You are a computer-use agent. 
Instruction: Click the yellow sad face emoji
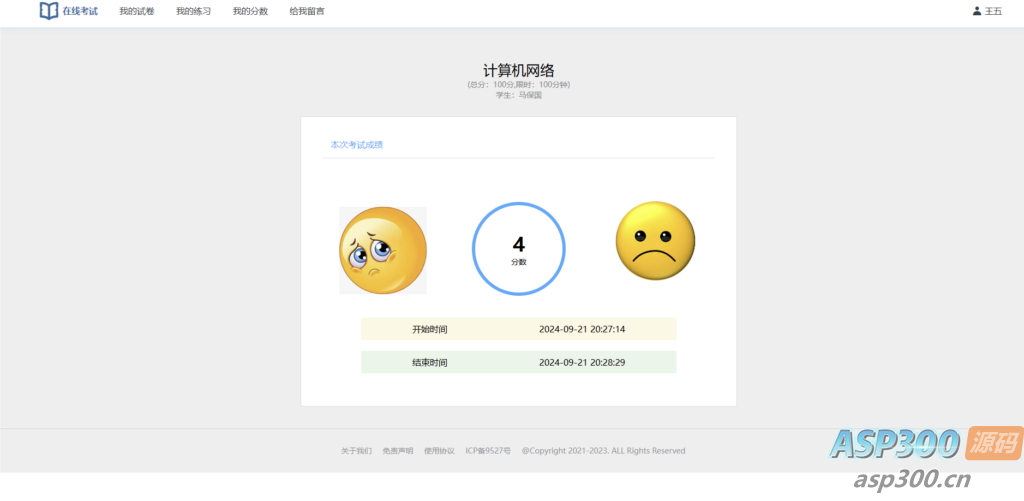655,241
